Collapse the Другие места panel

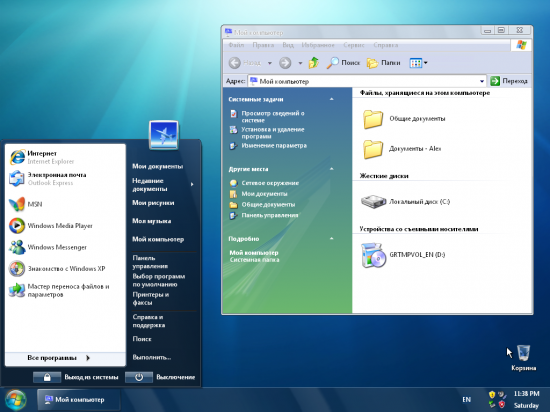point(331,169)
